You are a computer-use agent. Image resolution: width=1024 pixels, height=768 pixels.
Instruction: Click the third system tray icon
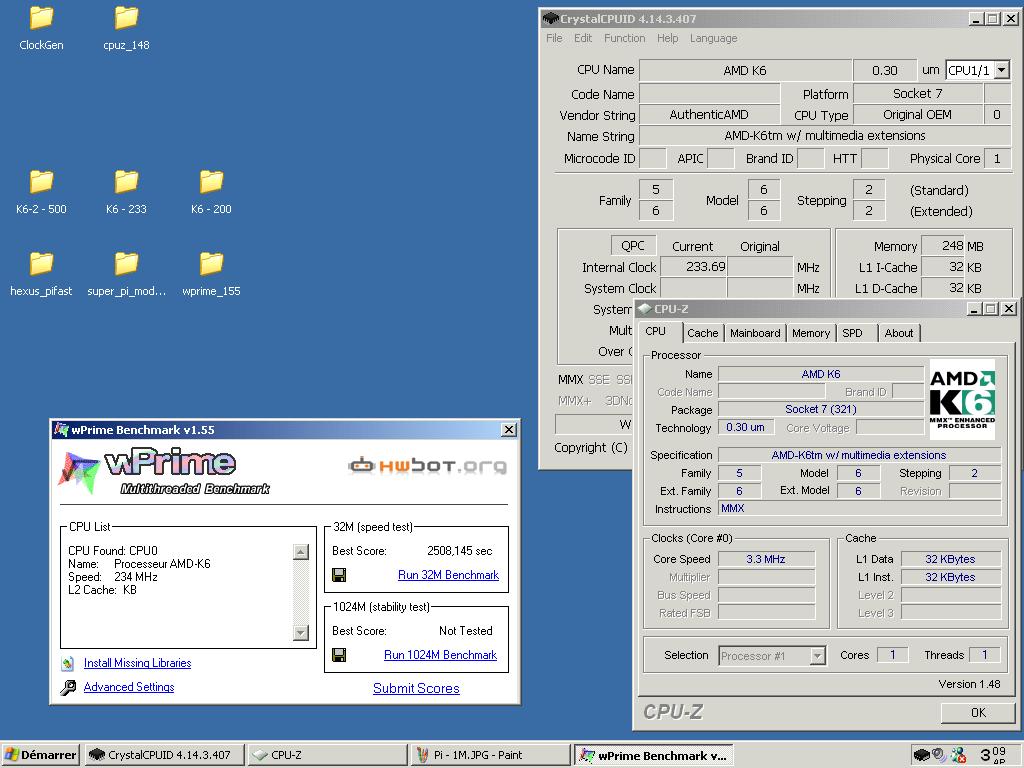coord(958,756)
